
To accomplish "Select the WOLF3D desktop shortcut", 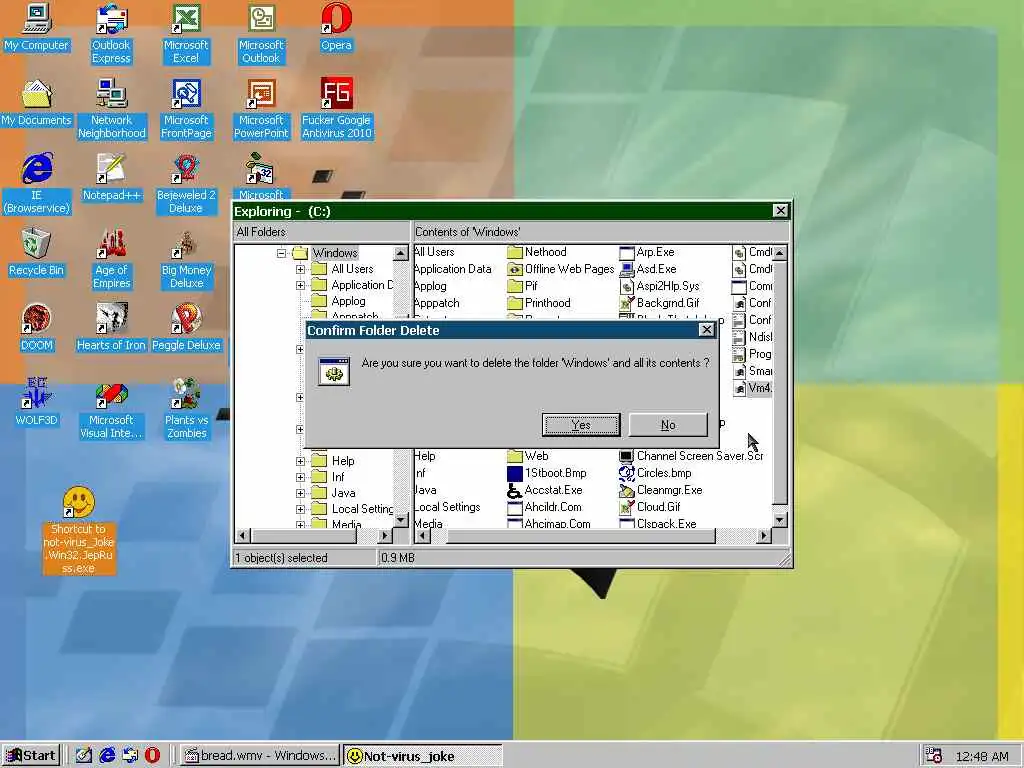I will pyautogui.click(x=36, y=402).
